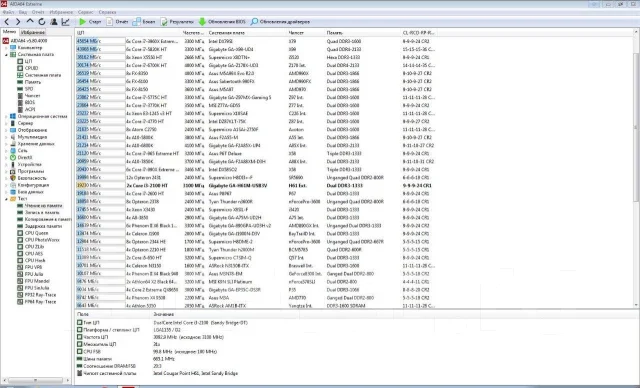Open the Сервис menu

tap(85, 12)
